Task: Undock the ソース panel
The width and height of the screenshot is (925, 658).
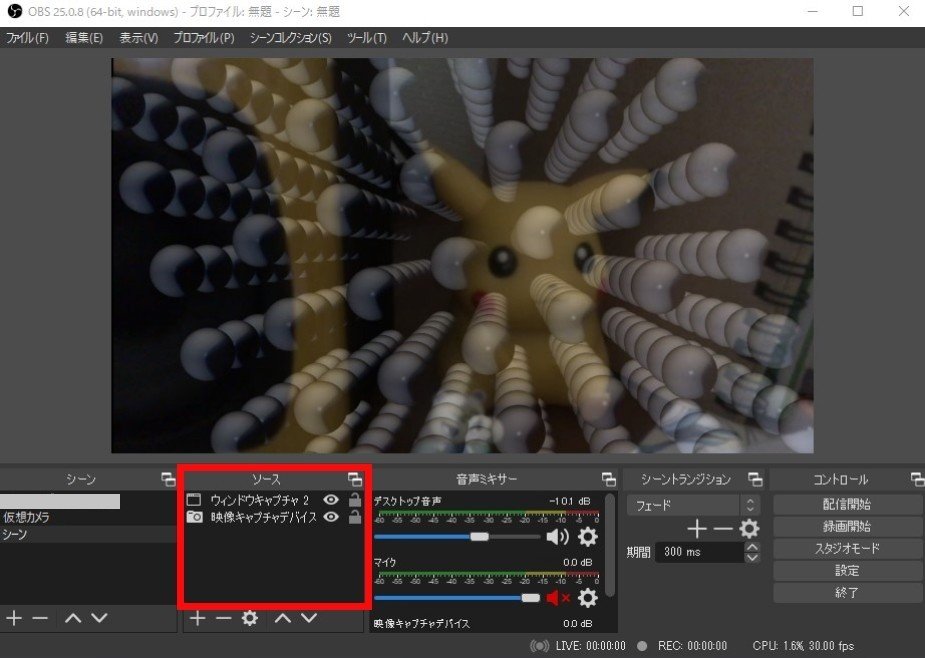Action: click(x=355, y=479)
